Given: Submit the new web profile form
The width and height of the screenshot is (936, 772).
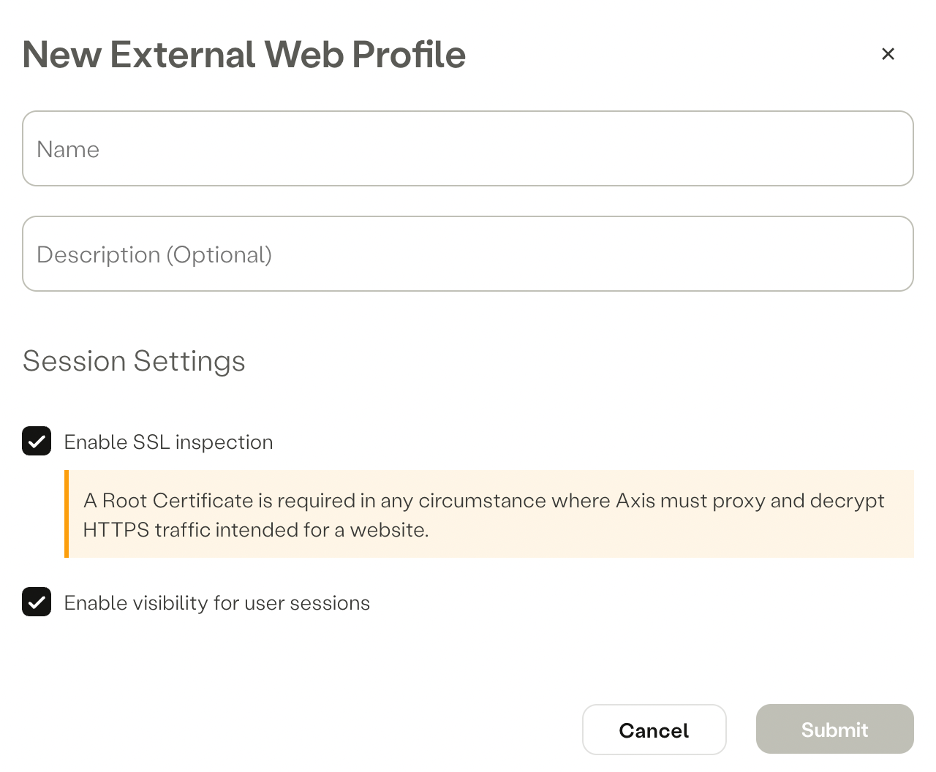Looking at the screenshot, I should pos(834,730).
